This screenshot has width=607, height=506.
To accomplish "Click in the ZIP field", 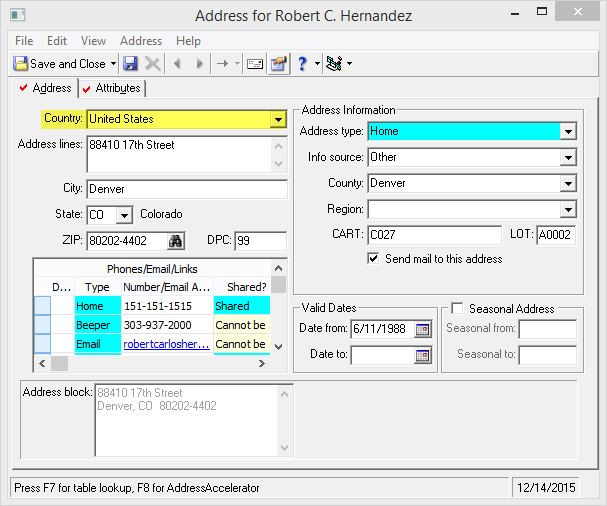I will pyautogui.click(x=128, y=241).
